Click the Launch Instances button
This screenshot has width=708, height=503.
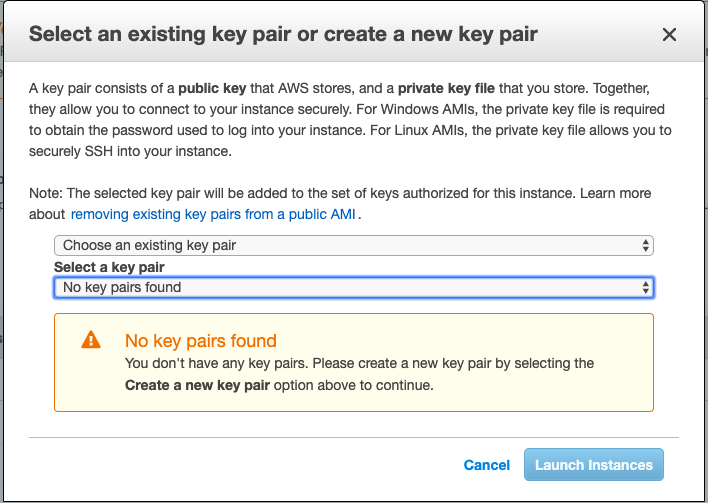pyautogui.click(x=594, y=465)
